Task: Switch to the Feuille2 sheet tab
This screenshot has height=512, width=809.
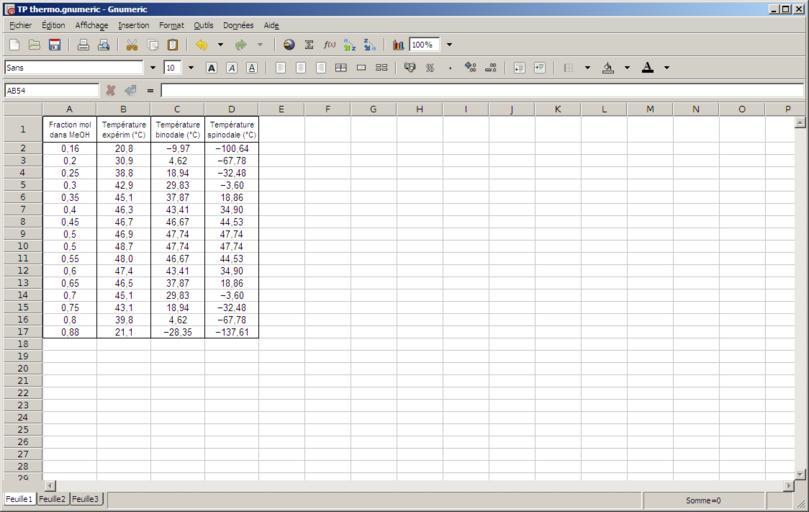Action: [52, 498]
